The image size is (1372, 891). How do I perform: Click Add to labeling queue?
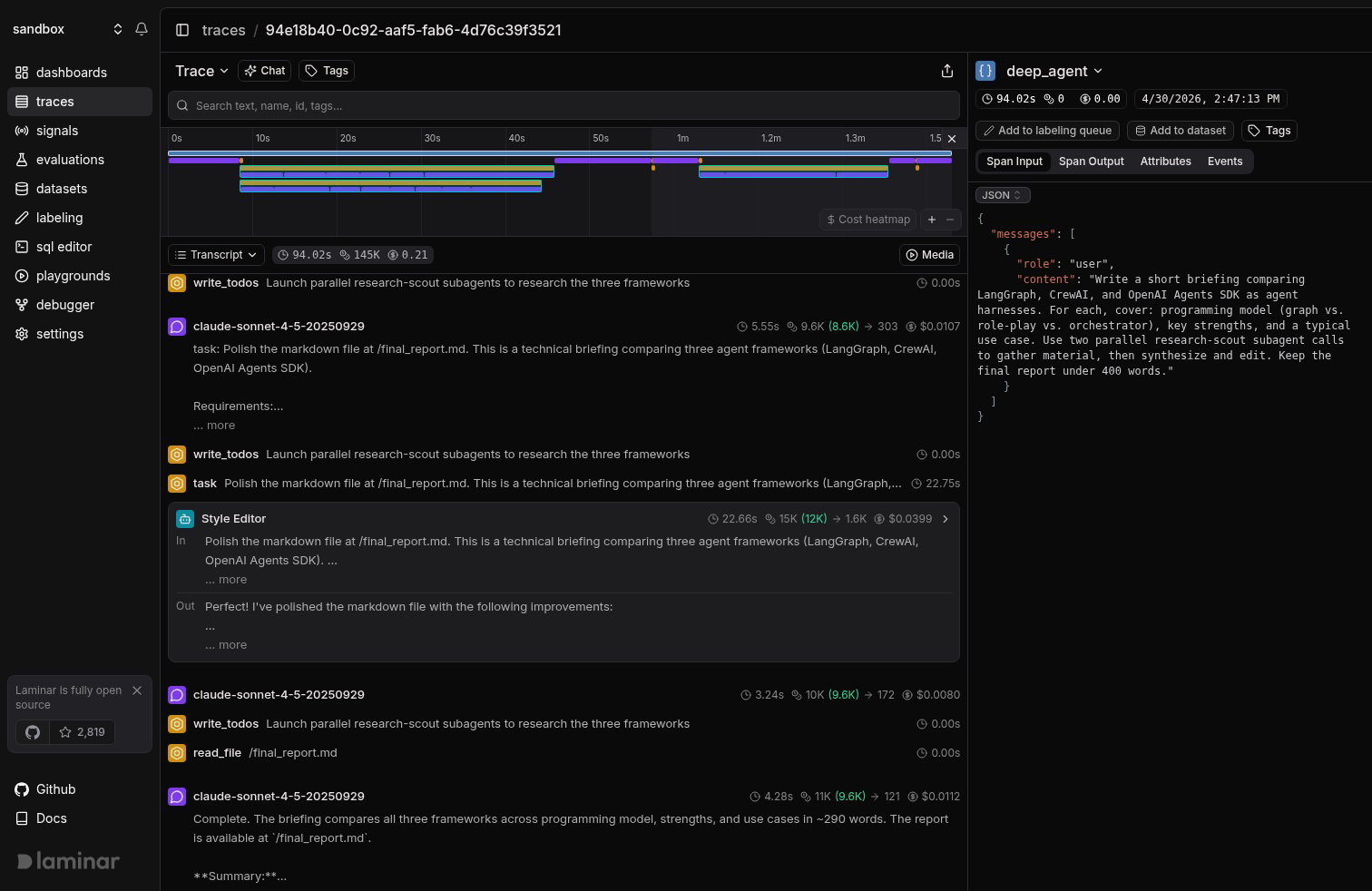(1047, 131)
